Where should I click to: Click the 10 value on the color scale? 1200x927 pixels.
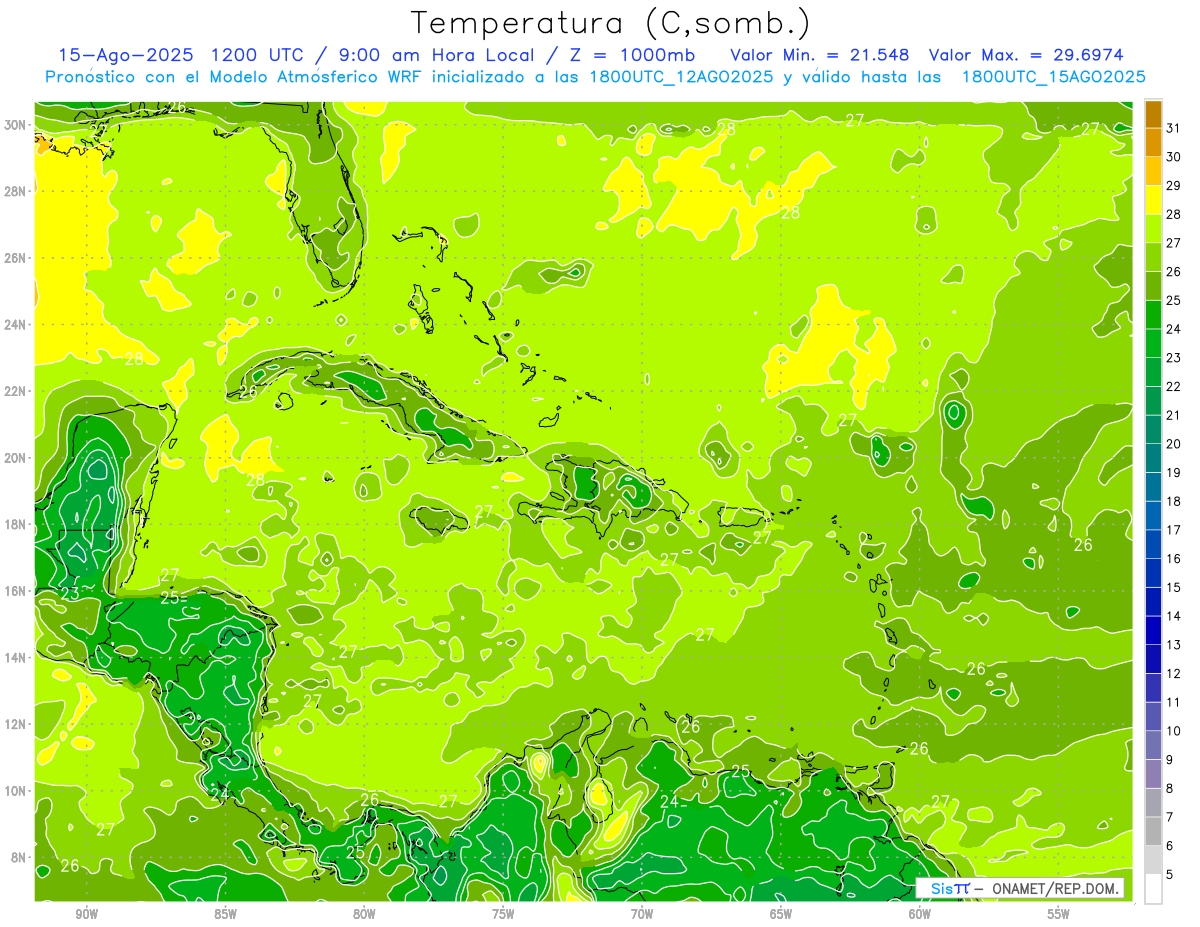click(x=1174, y=731)
